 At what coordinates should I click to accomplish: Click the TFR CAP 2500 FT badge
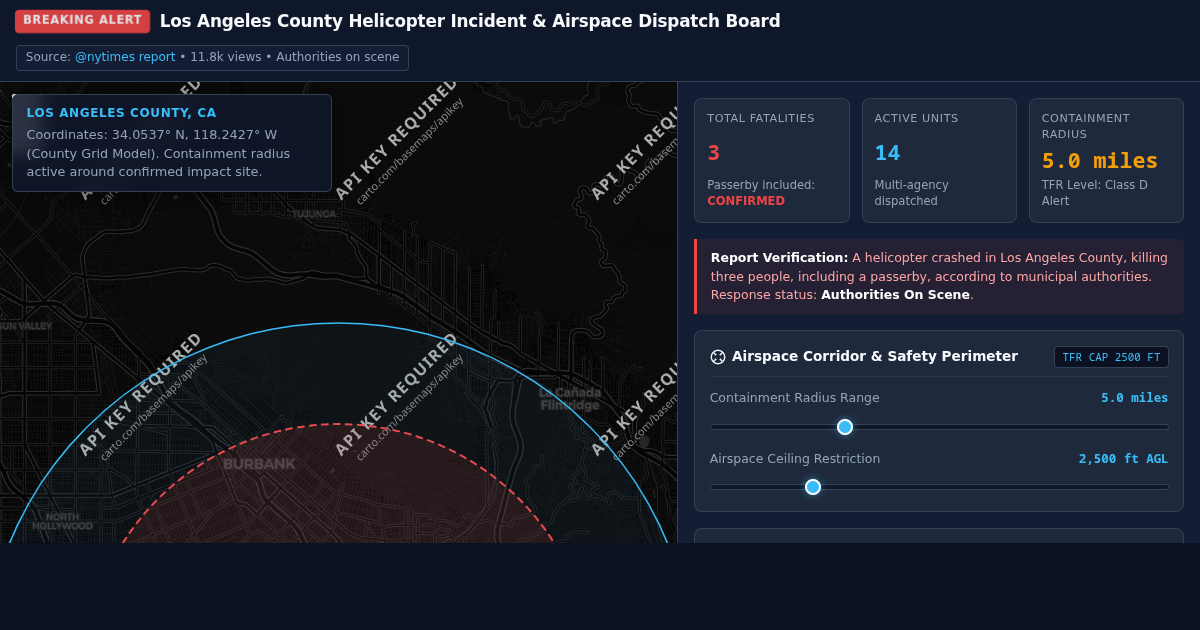click(x=1111, y=357)
